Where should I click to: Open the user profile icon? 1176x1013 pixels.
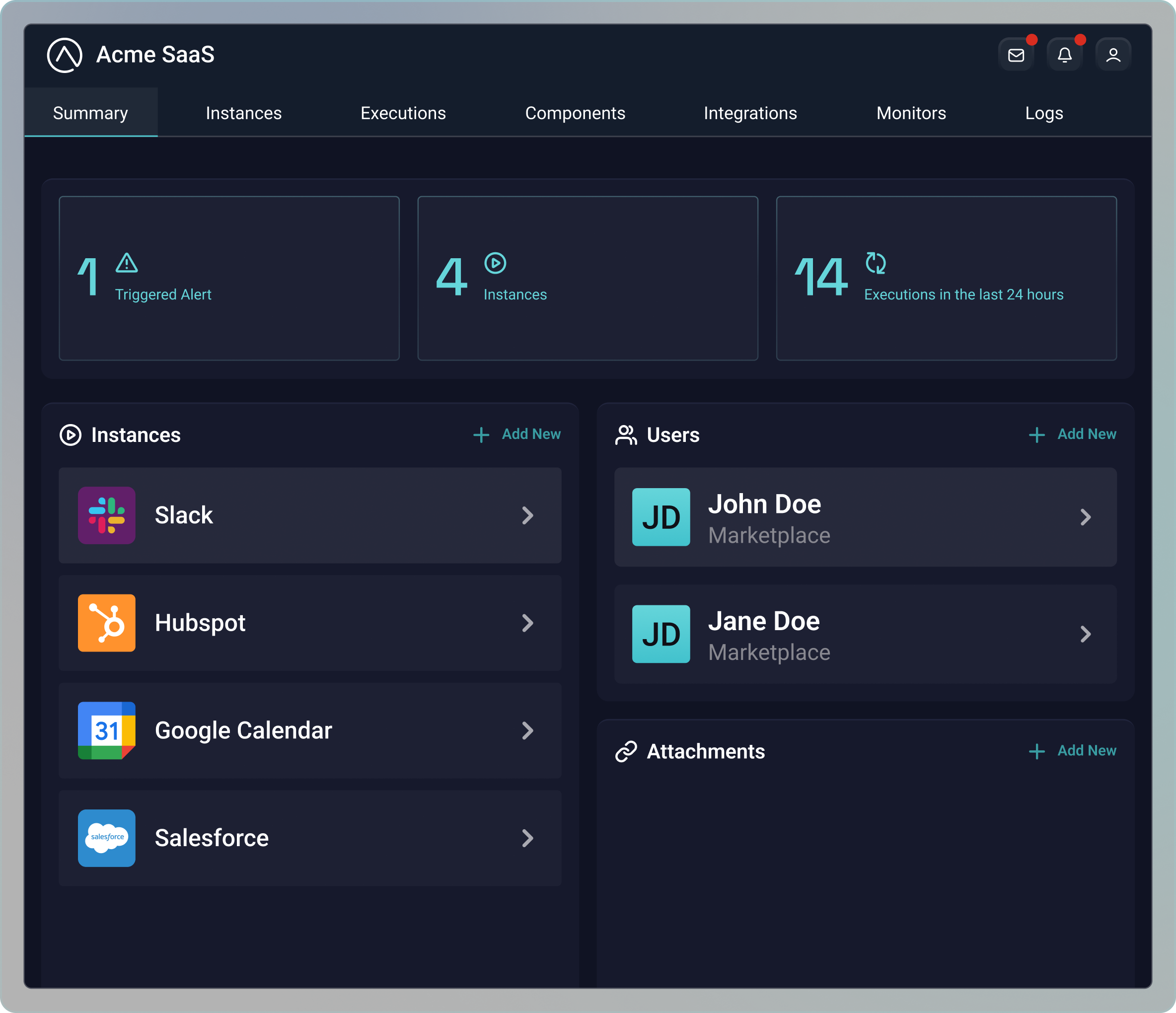(1113, 55)
